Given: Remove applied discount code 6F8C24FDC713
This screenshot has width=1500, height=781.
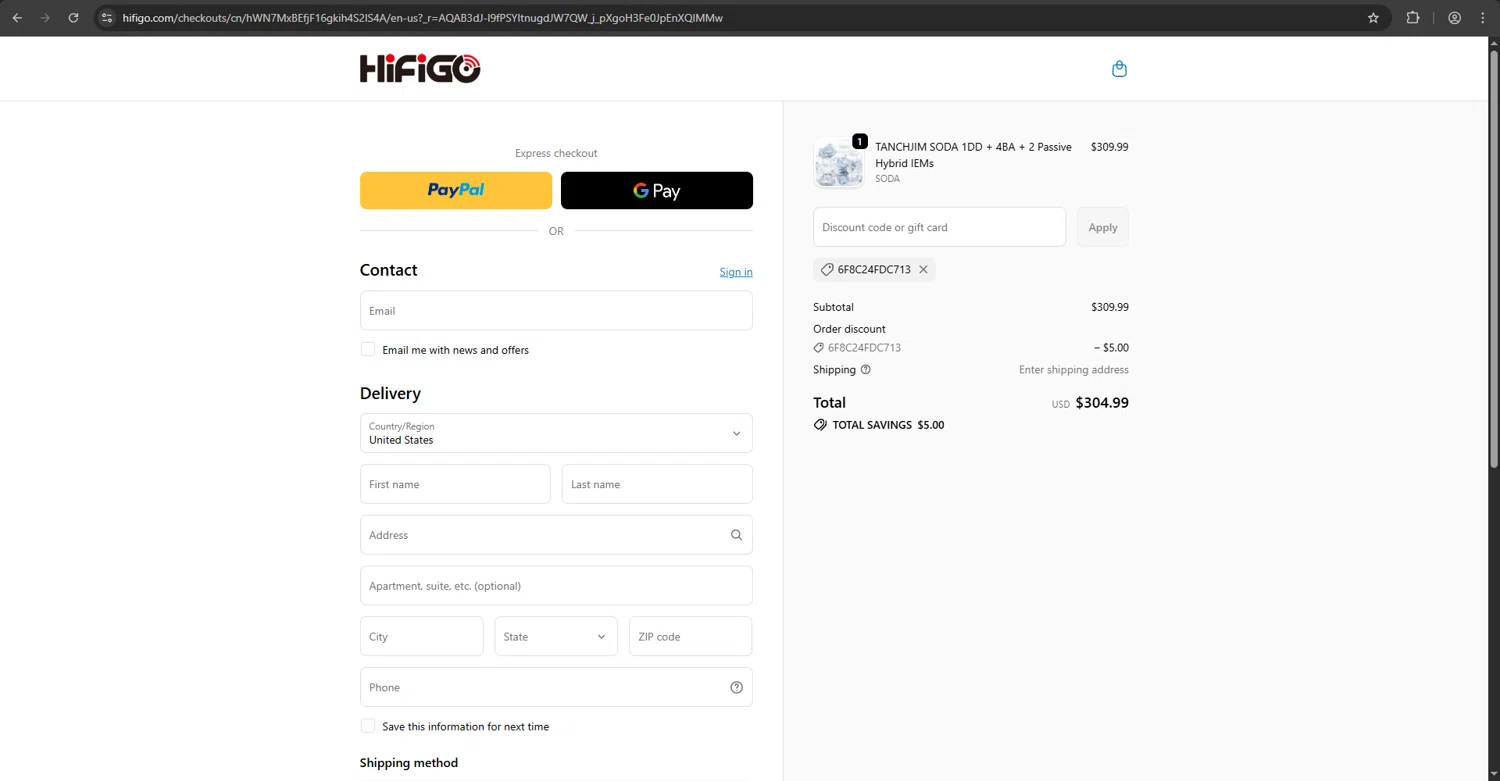Looking at the screenshot, I should pyautogui.click(x=923, y=270).
